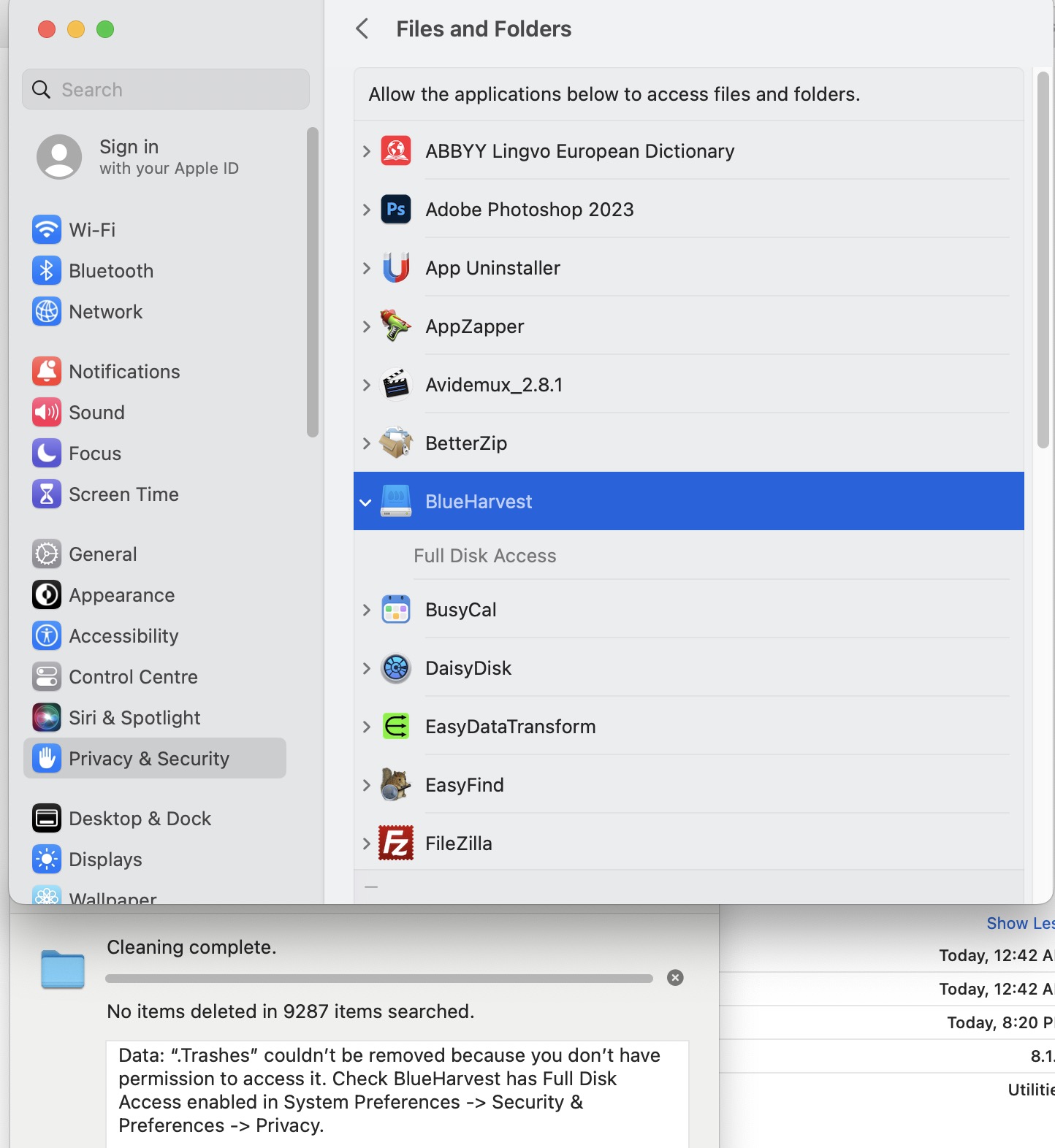Click the sidebar vertical scrollbar

(x=313, y=283)
